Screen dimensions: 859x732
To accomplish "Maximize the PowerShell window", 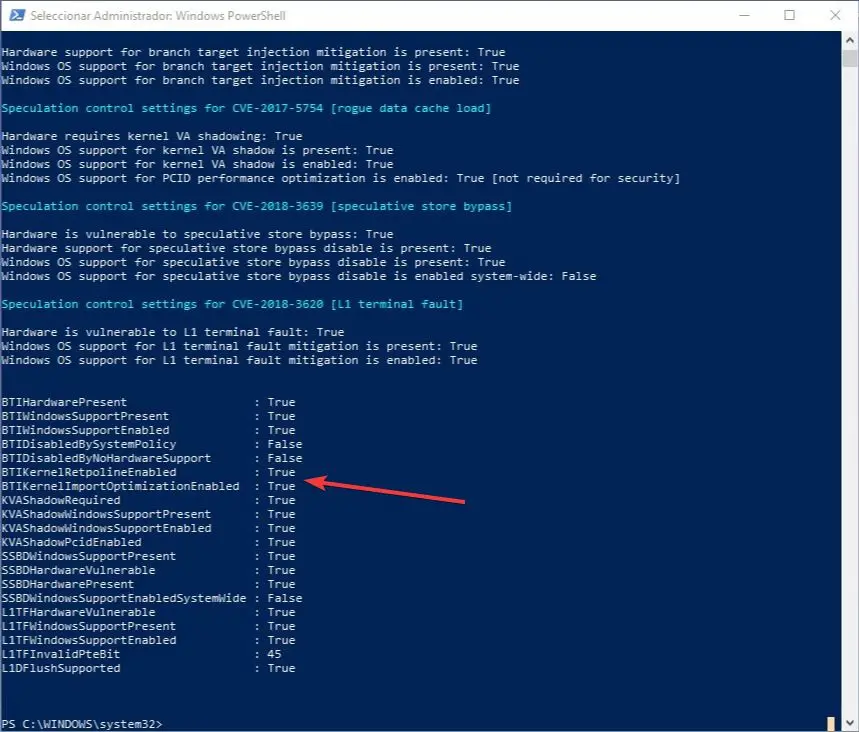I will [789, 15].
